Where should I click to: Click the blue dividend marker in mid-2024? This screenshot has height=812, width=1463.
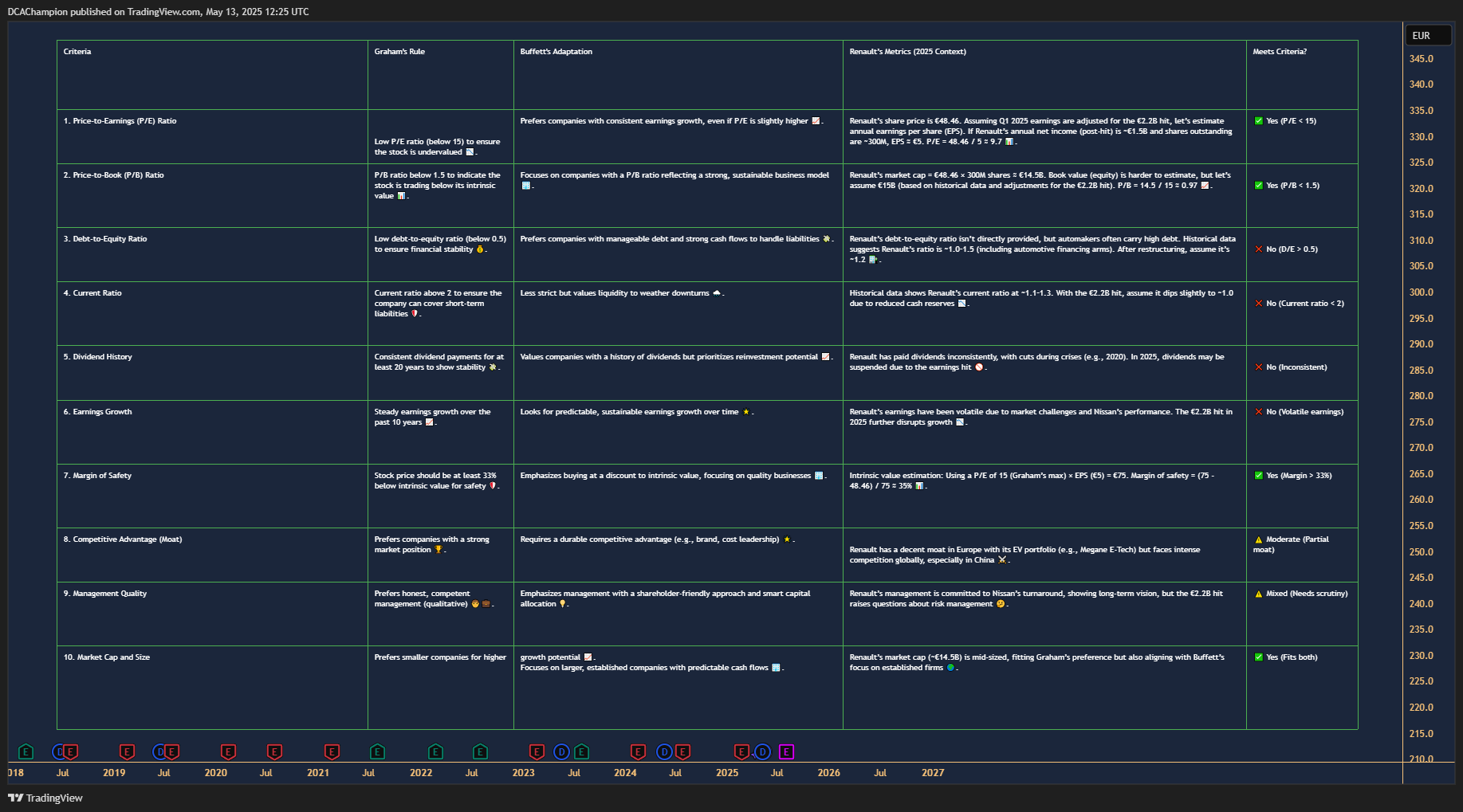(x=664, y=751)
